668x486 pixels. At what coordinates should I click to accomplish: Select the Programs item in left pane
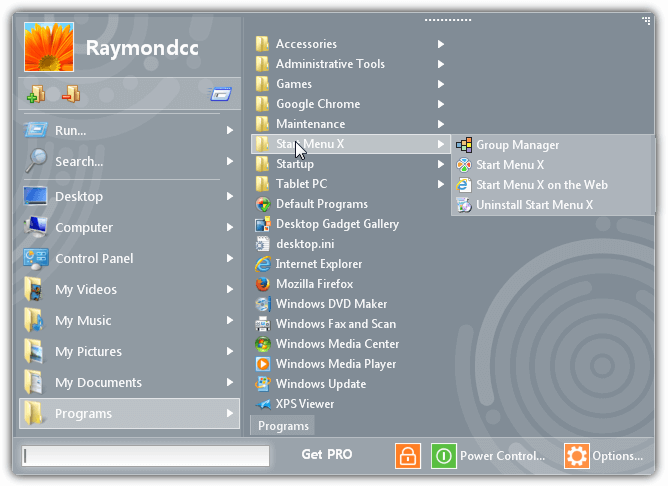[x=130, y=414]
